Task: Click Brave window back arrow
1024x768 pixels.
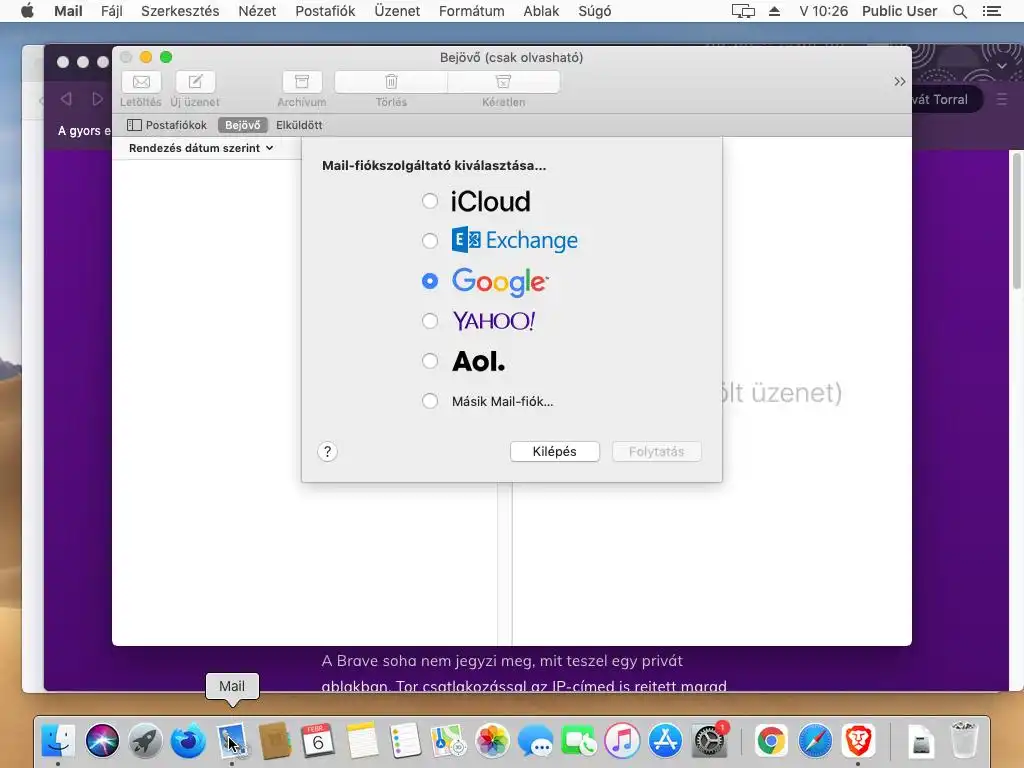Action: click(x=66, y=99)
